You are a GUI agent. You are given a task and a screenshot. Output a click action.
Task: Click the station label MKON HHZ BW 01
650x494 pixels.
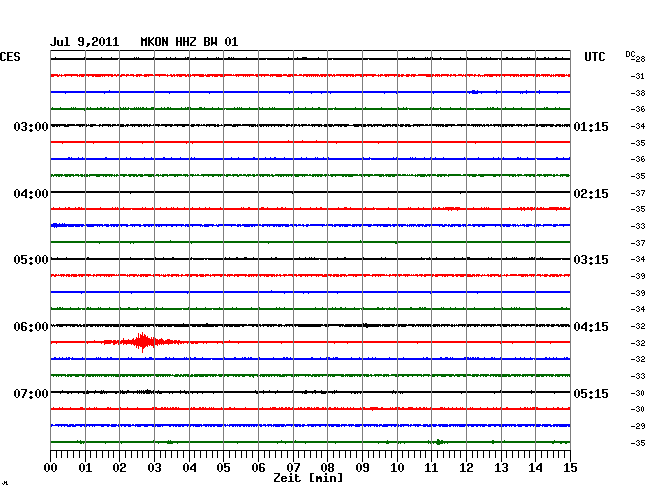click(x=189, y=42)
